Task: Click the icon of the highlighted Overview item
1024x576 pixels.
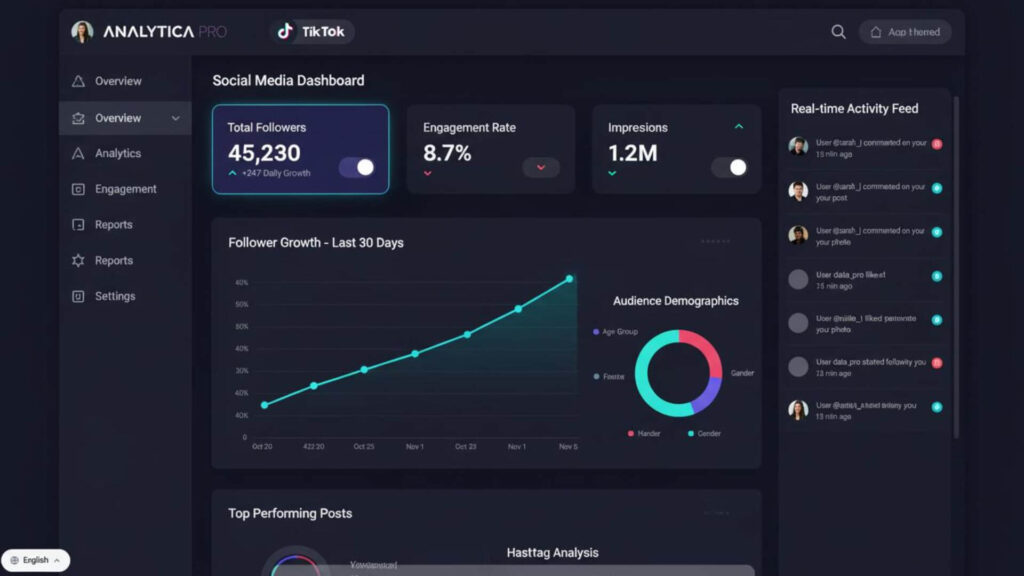Action: 78,118
